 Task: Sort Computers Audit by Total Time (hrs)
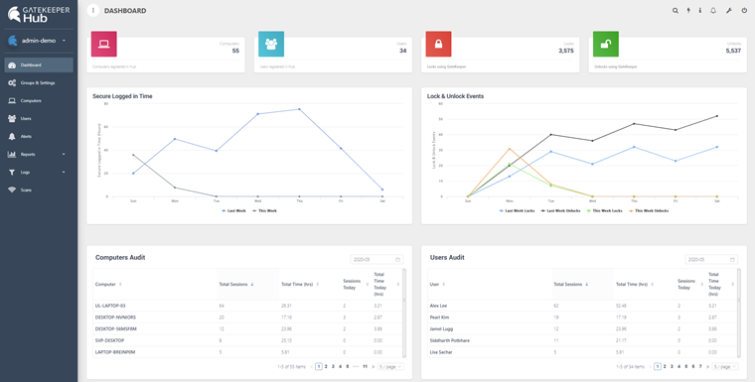(x=300, y=284)
